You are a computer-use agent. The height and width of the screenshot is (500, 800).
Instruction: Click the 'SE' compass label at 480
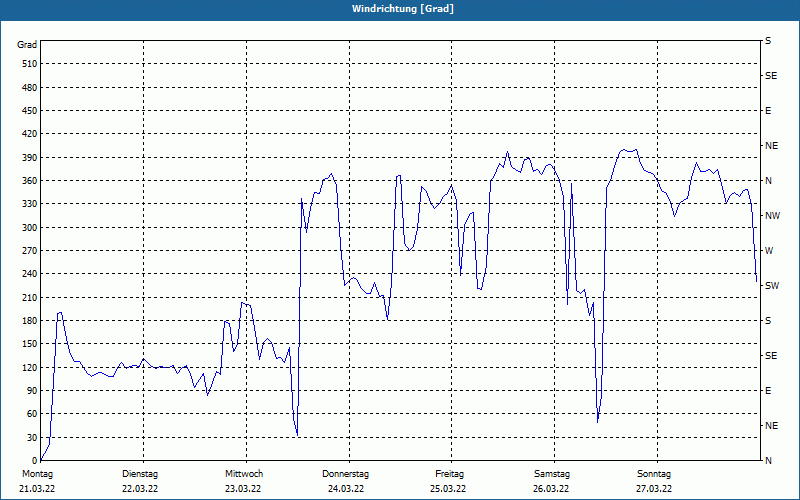click(771, 76)
